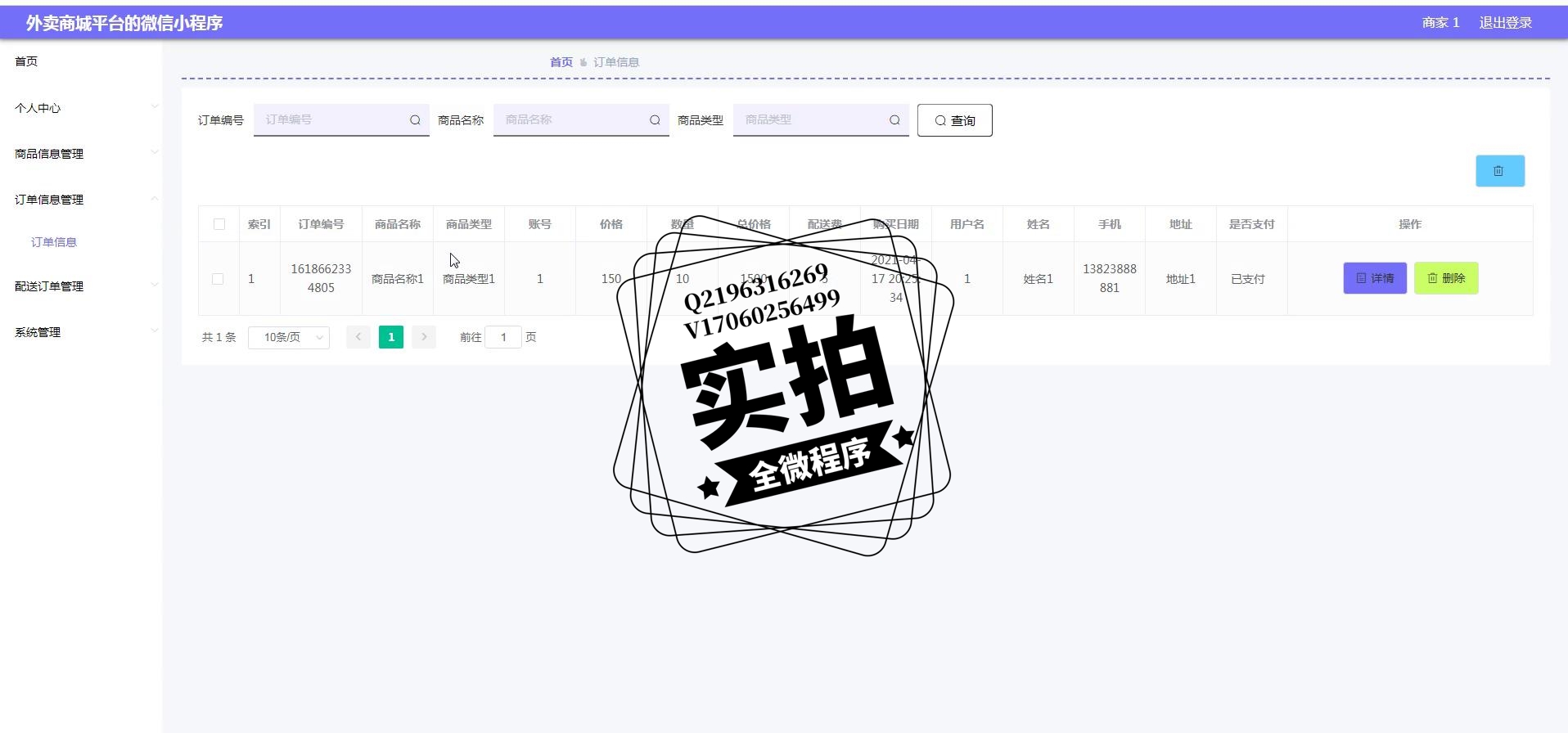Focus the 商品类型 input field
The width and height of the screenshot is (1568, 733).
(x=821, y=120)
